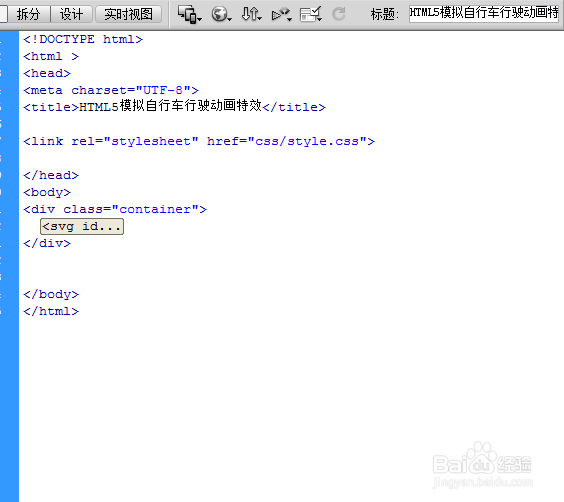Viewport: 564px width, 502px height.
Task: Click the <head> opening tag line
Action: pyautogui.click(x=47, y=73)
